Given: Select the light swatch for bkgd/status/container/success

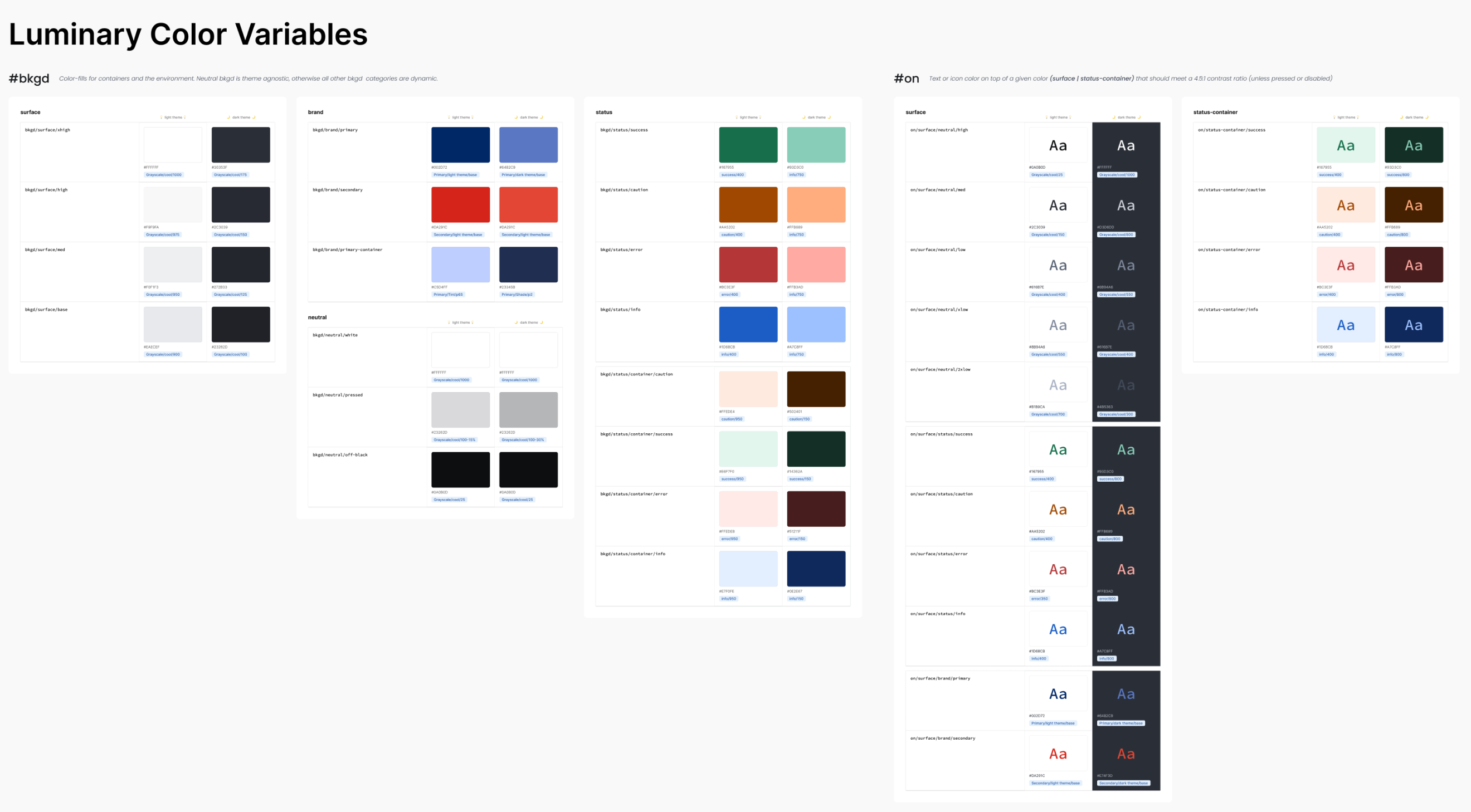Looking at the screenshot, I should pos(748,449).
